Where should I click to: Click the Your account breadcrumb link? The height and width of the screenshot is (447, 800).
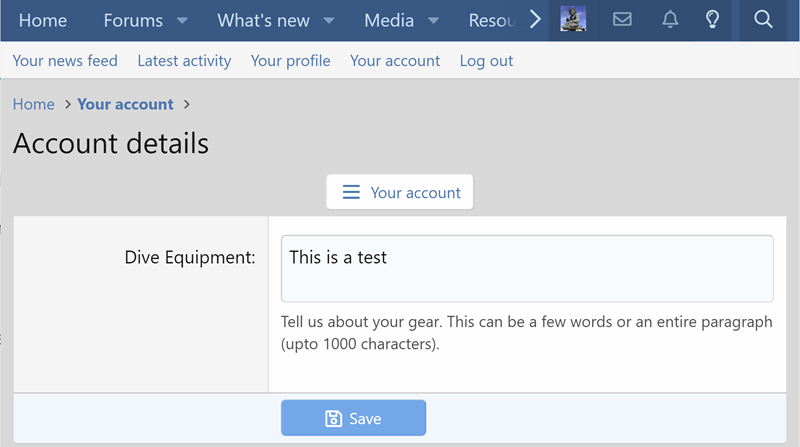click(126, 104)
